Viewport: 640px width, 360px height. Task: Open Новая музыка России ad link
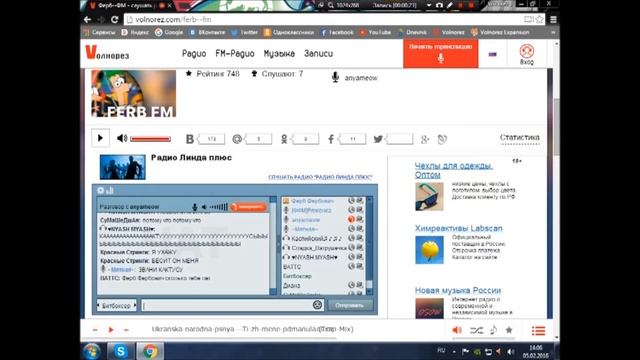(458, 290)
